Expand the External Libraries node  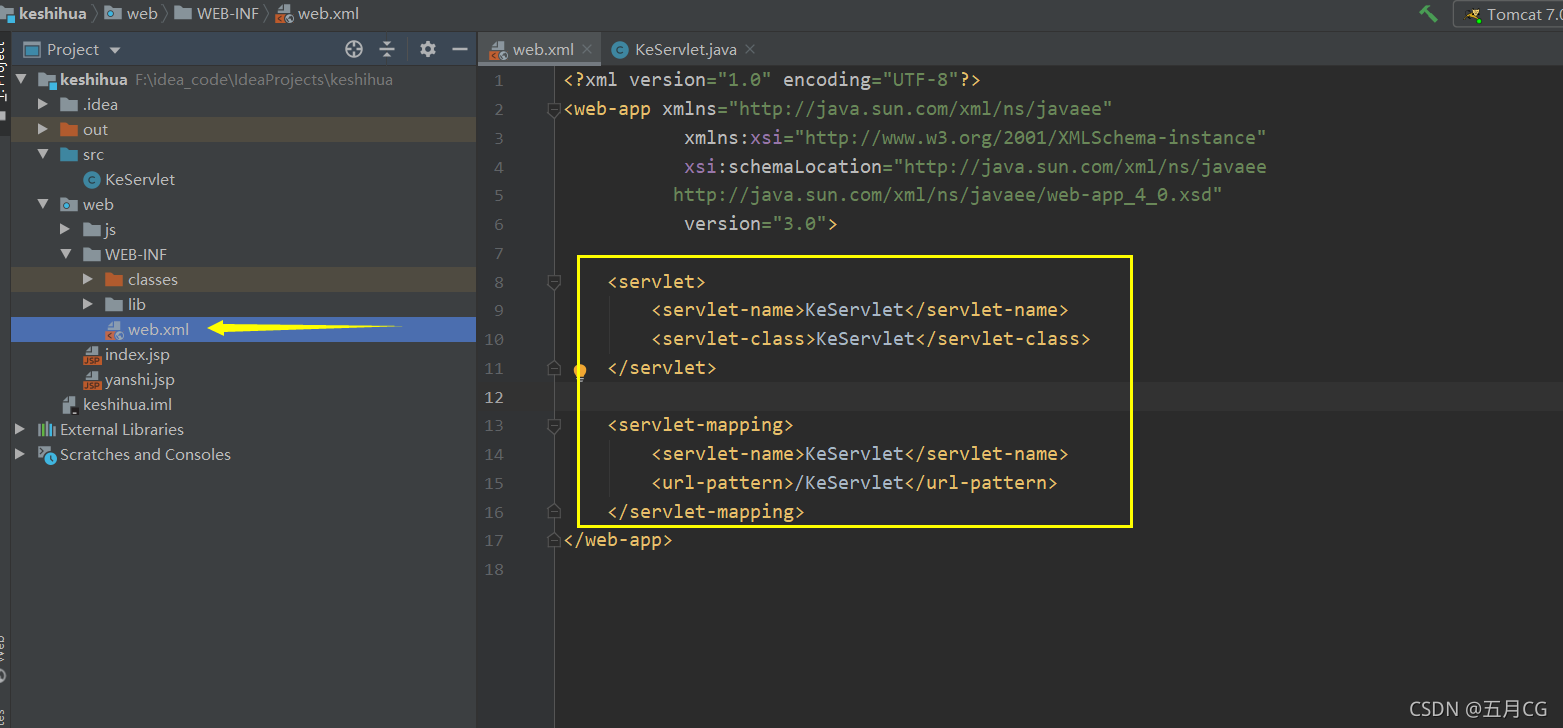coord(21,429)
